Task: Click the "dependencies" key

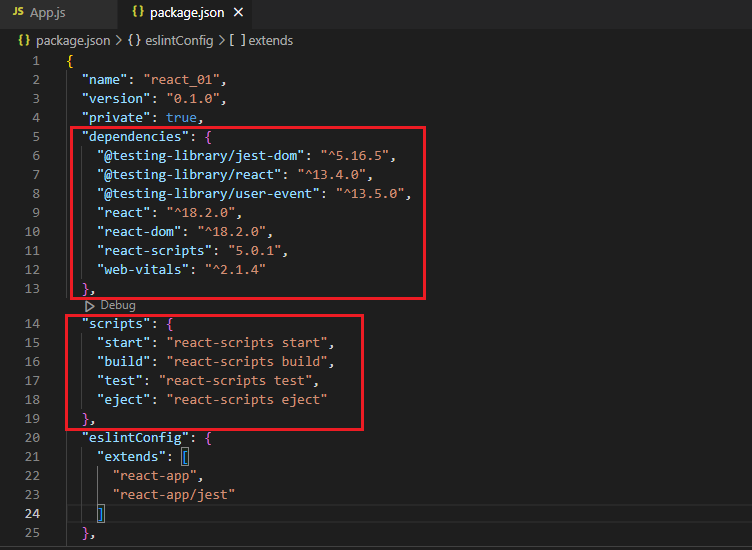Action: tap(135, 137)
